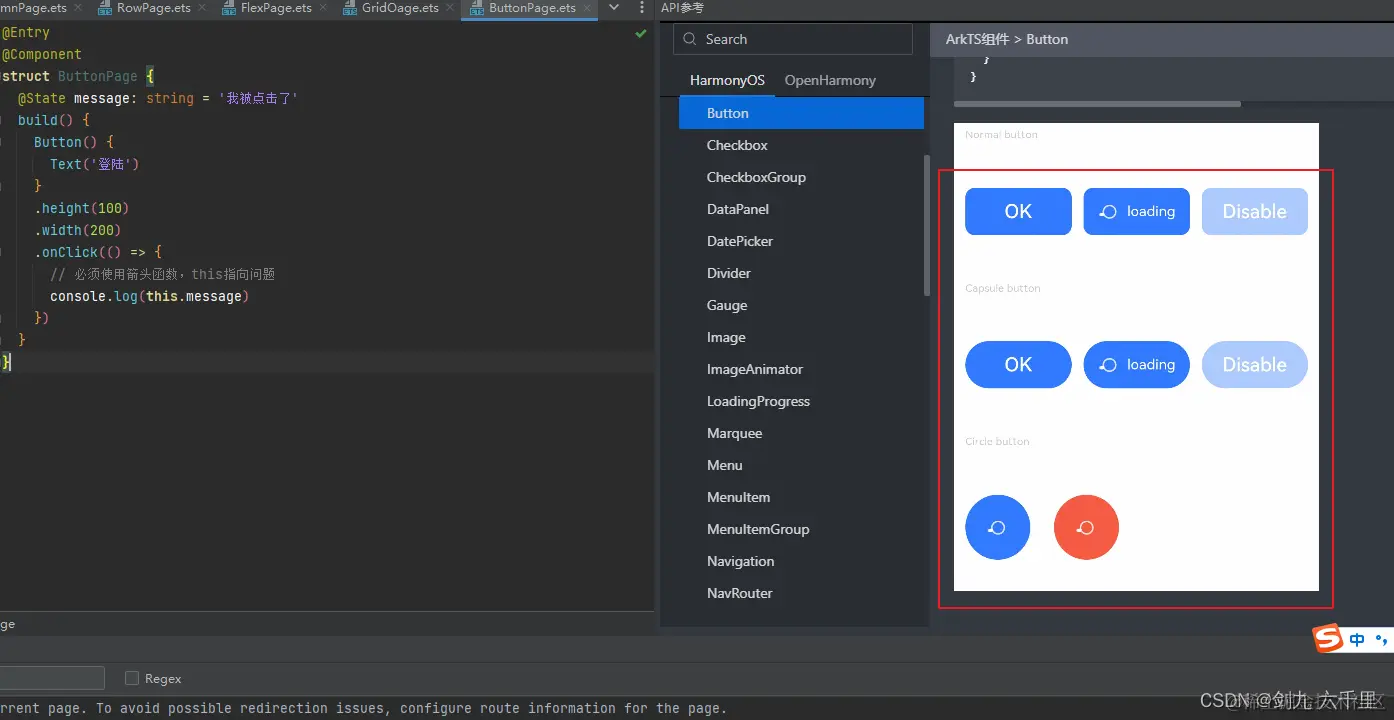Click the input field left of Regex
This screenshot has height=720, width=1394.
pyautogui.click(x=52, y=678)
